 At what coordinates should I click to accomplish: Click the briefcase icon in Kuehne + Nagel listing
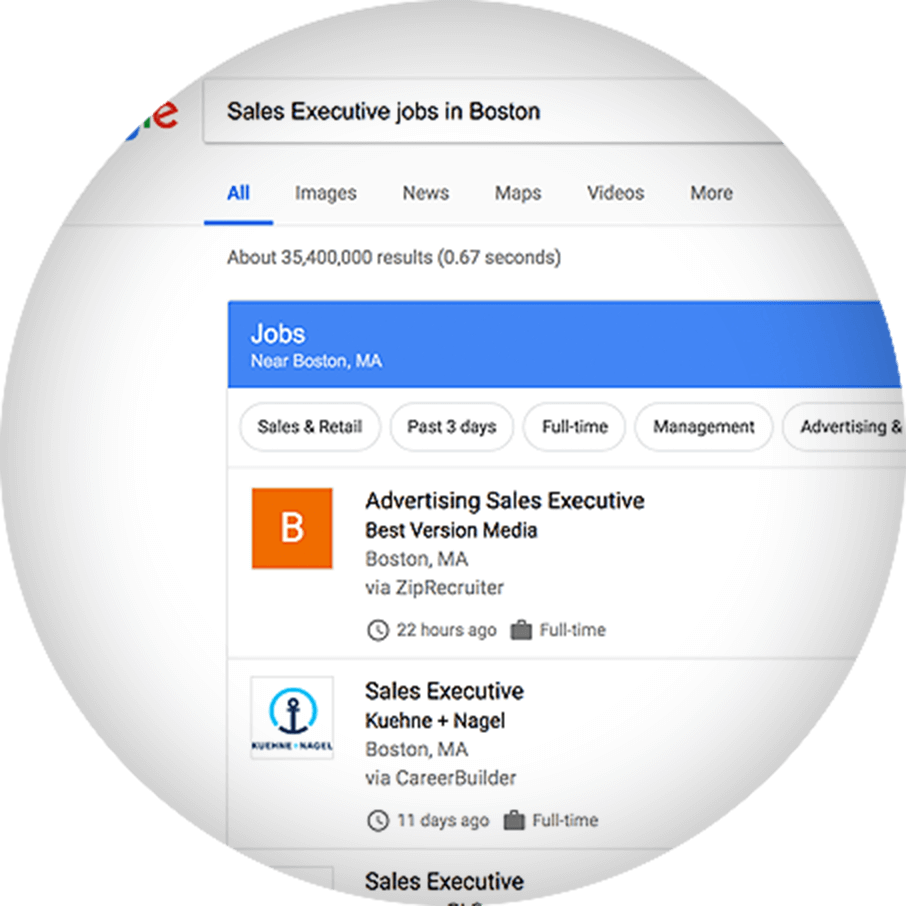tap(514, 820)
